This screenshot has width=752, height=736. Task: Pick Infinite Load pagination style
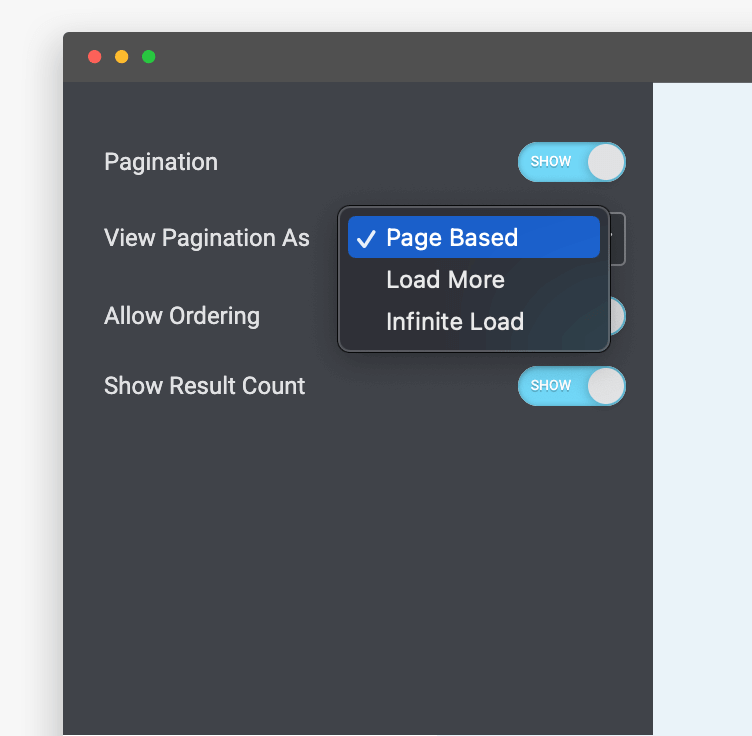click(455, 322)
